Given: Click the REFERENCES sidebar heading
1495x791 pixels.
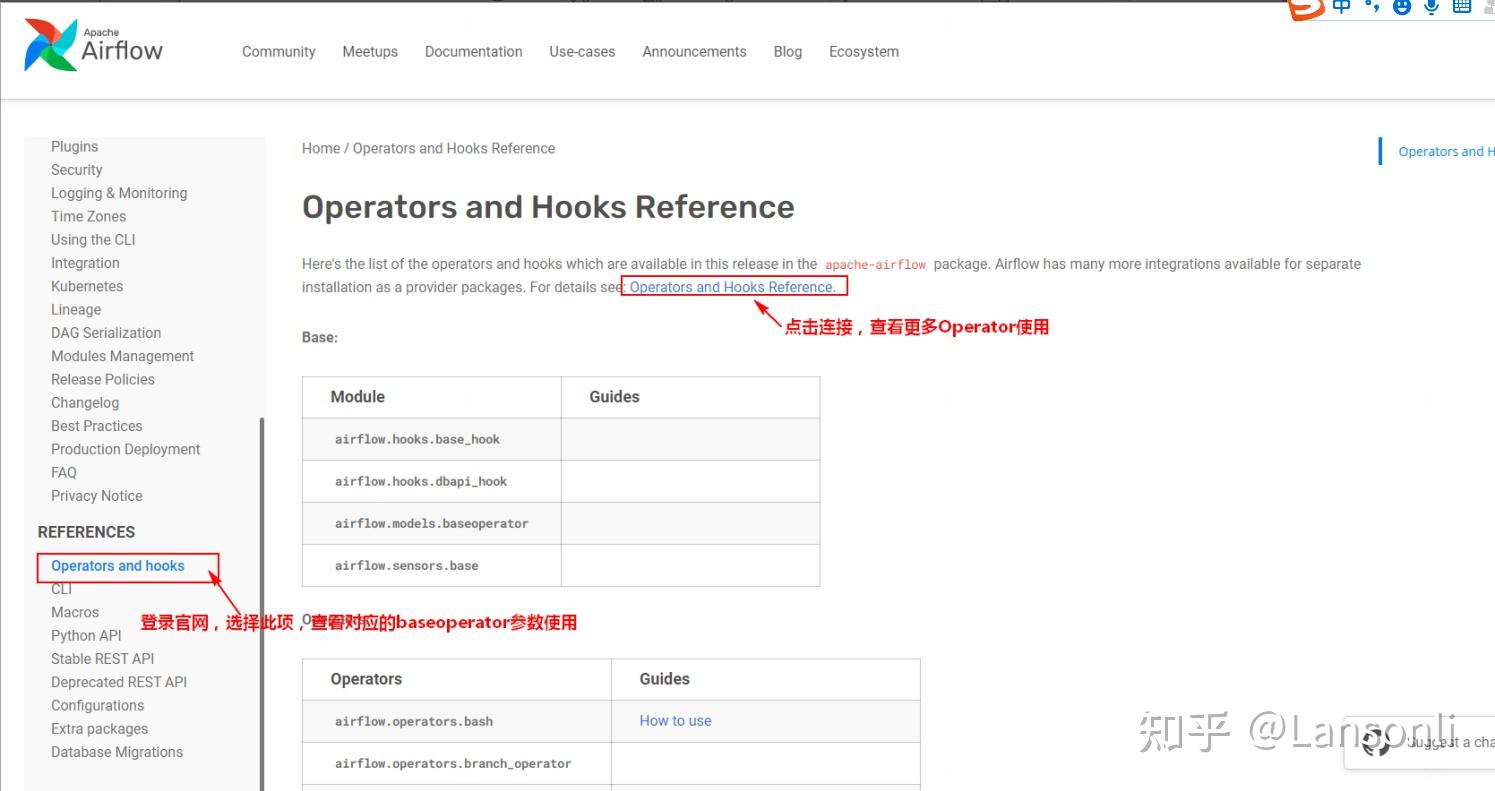Looking at the screenshot, I should click(86, 532).
